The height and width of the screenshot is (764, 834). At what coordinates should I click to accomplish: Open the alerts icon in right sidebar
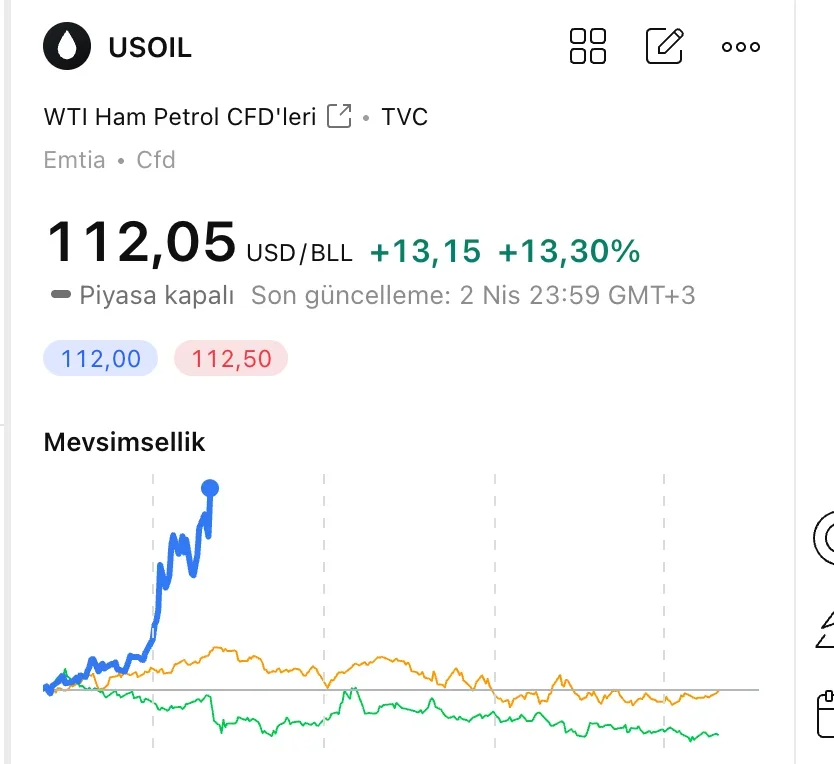point(826,628)
